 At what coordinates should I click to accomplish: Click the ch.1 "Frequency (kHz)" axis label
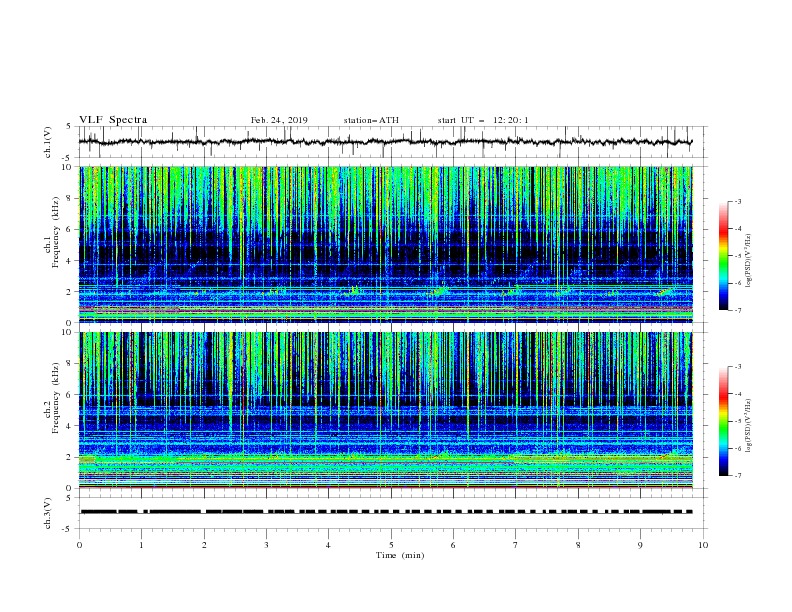56,231
